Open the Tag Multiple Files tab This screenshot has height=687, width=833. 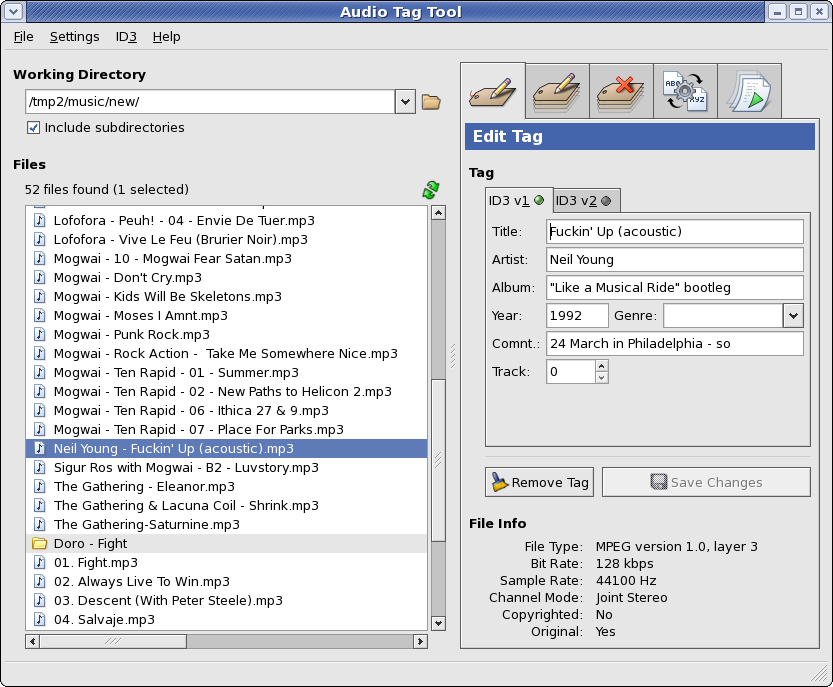(557, 91)
